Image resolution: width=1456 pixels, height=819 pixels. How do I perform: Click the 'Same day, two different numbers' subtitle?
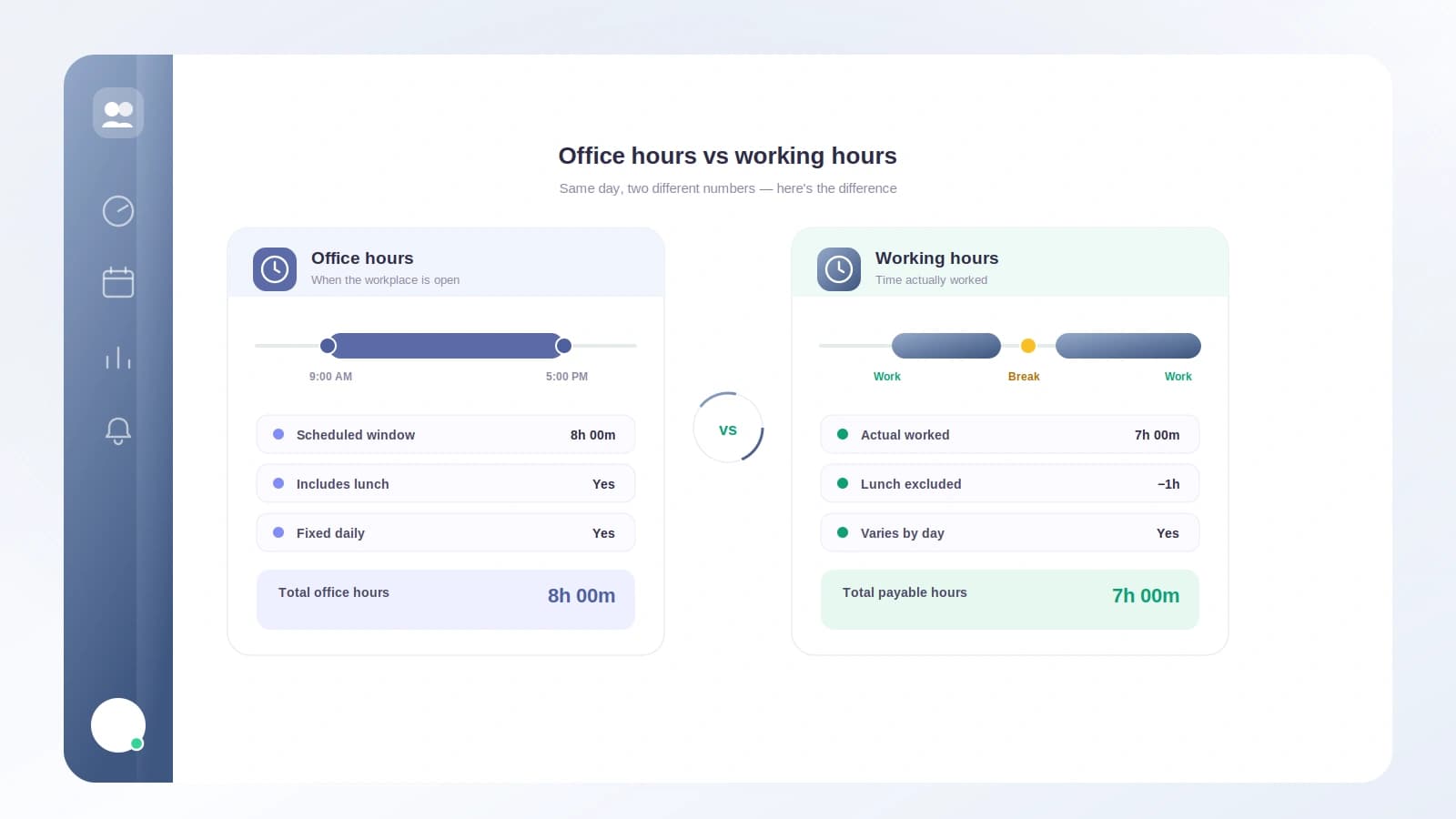coord(728,188)
